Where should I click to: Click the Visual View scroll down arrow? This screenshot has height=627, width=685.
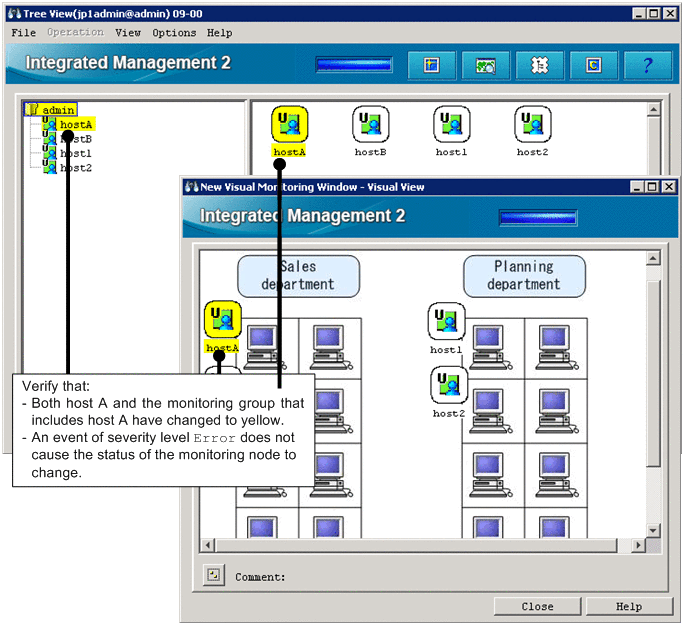click(x=653, y=531)
